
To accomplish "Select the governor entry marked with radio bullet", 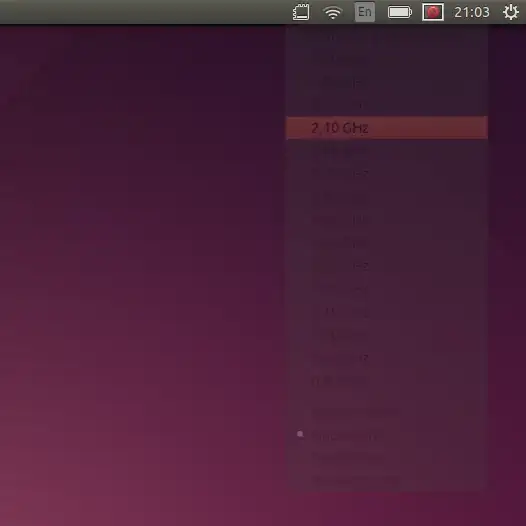I will 387,436.
